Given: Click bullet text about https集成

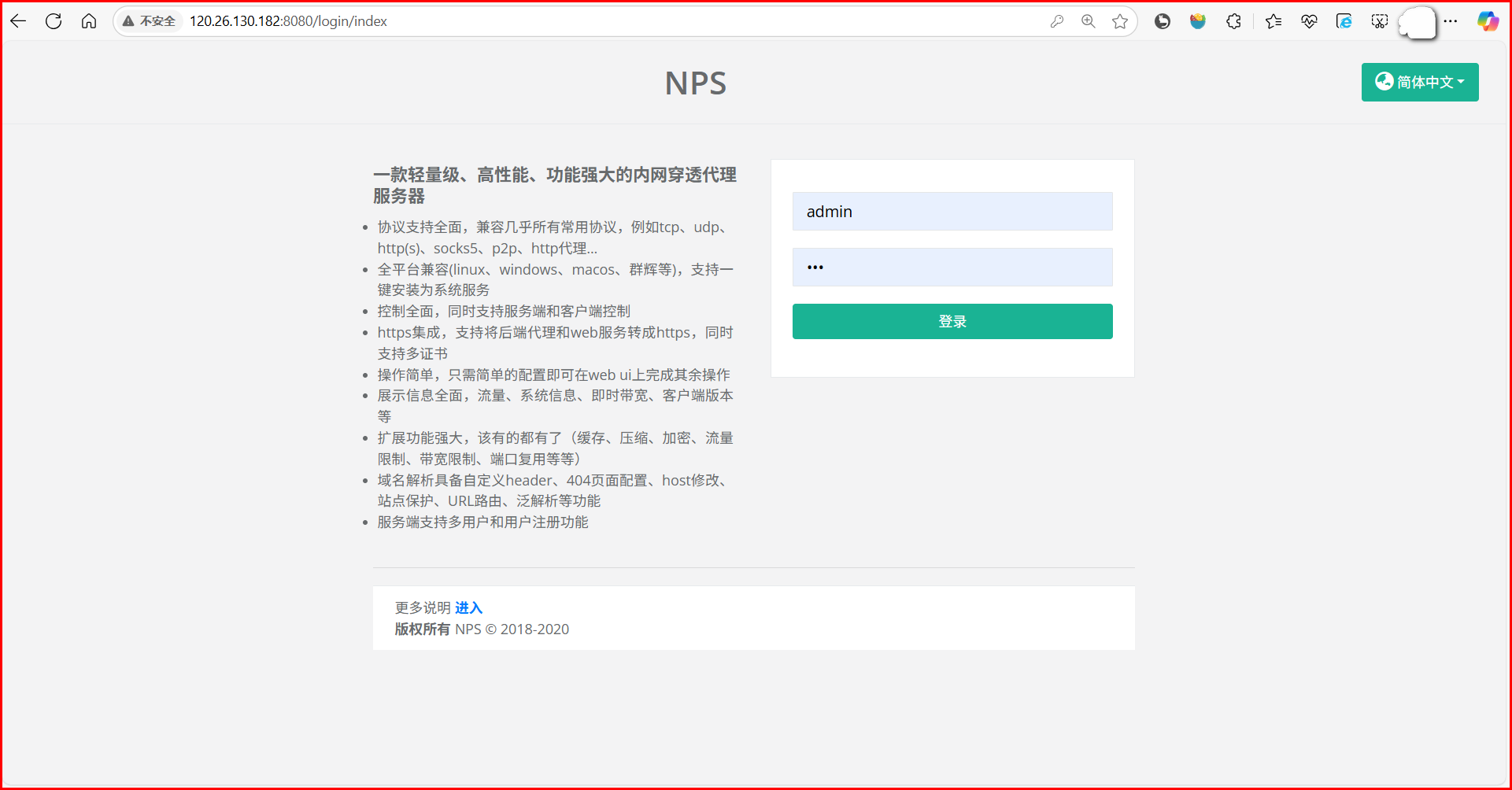Looking at the screenshot, I should 555,343.
